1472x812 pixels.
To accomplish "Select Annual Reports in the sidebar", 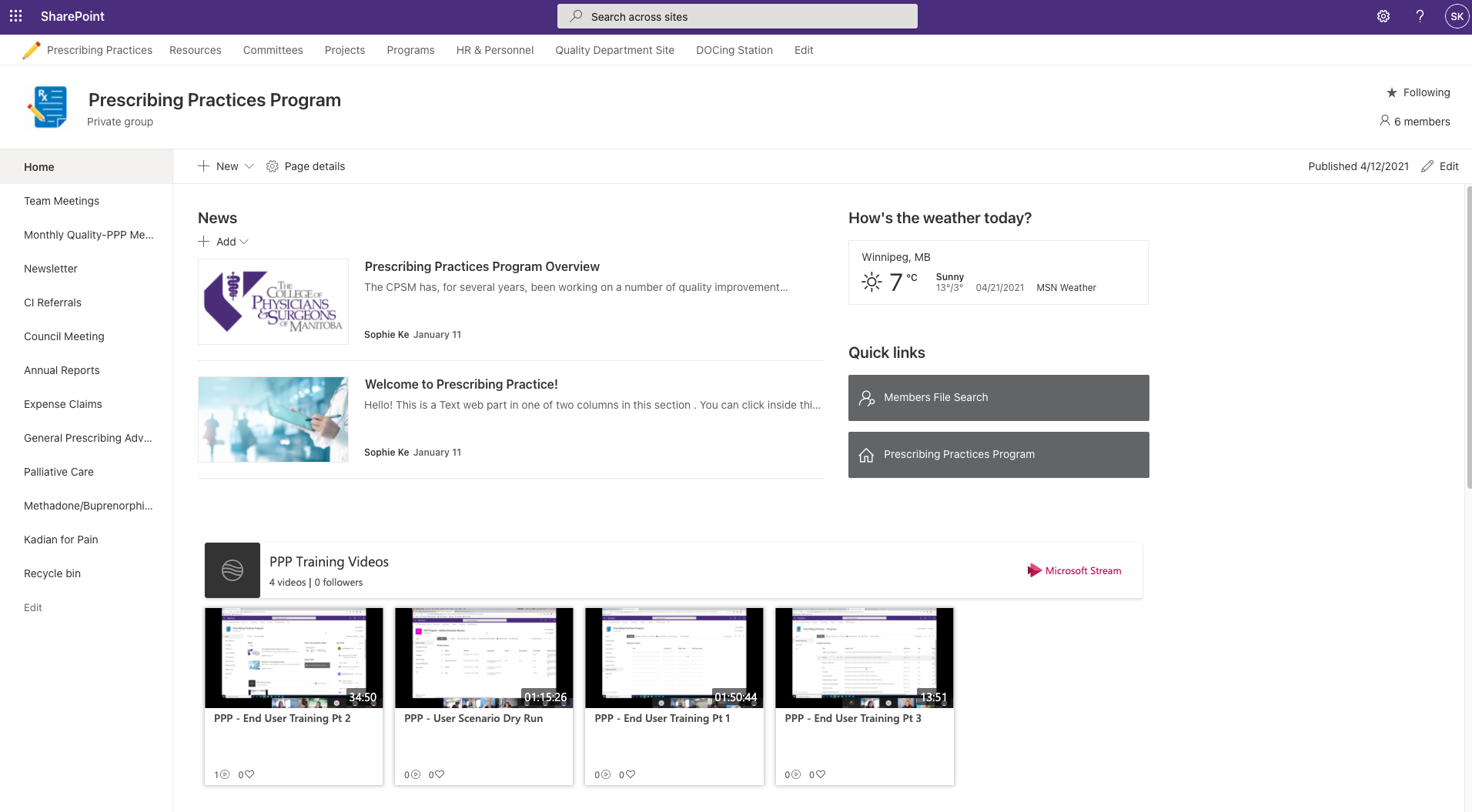I will [x=62, y=370].
